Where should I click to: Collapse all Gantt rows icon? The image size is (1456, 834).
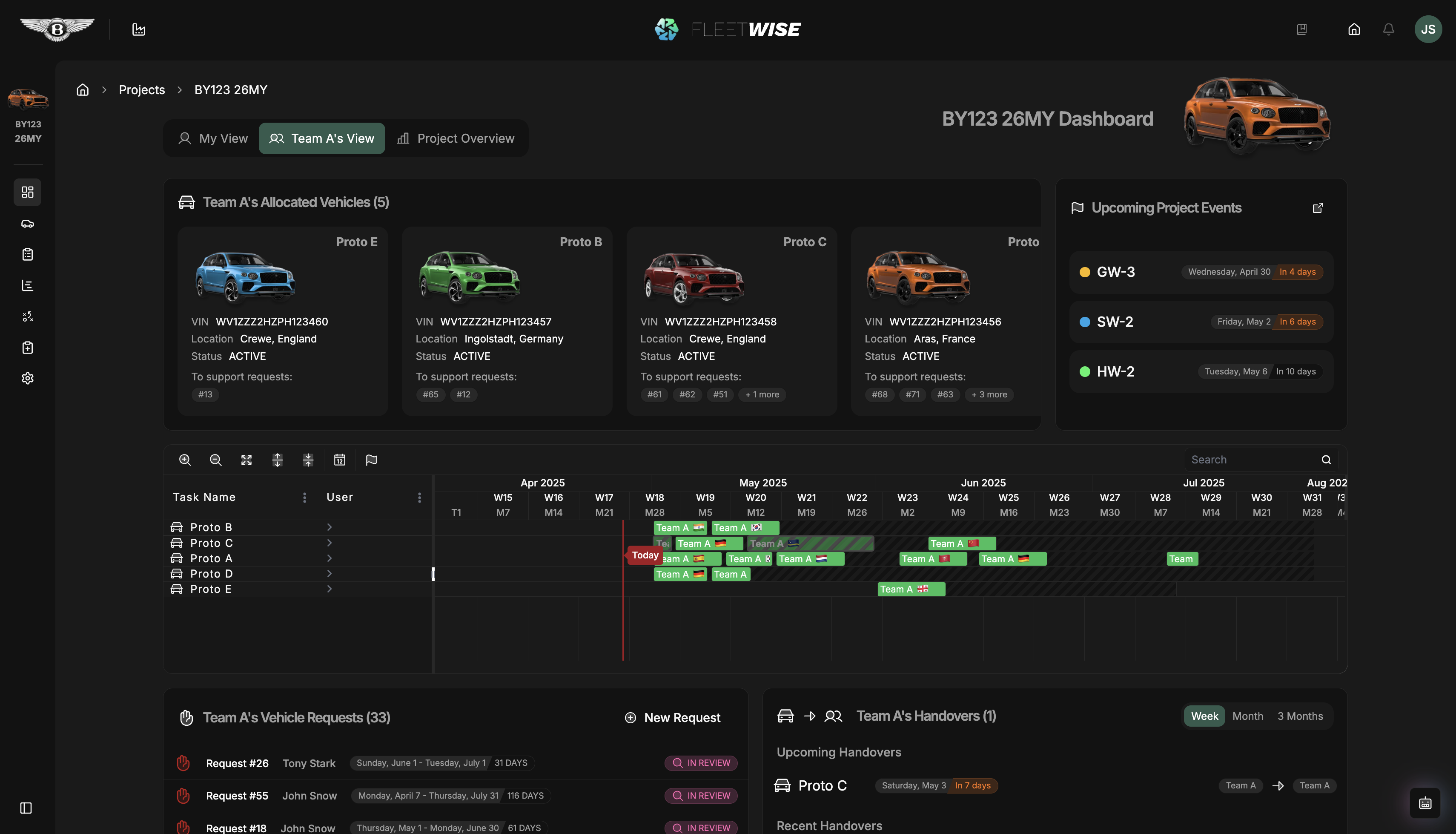coord(308,460)
